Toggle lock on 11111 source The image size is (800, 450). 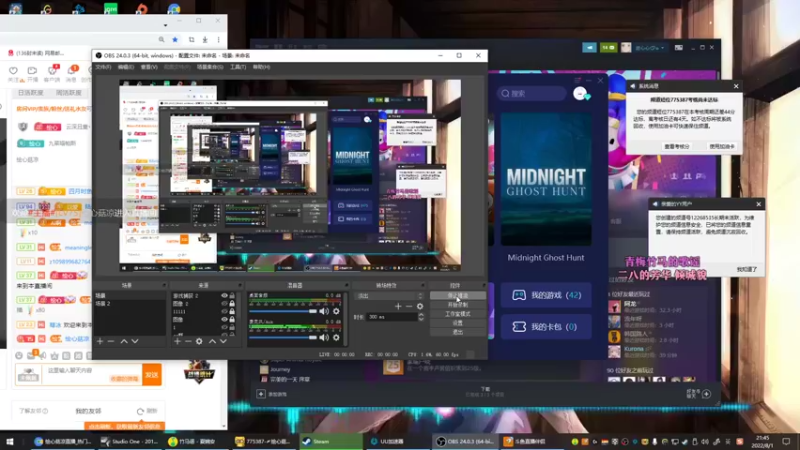[x=232, y=311]
